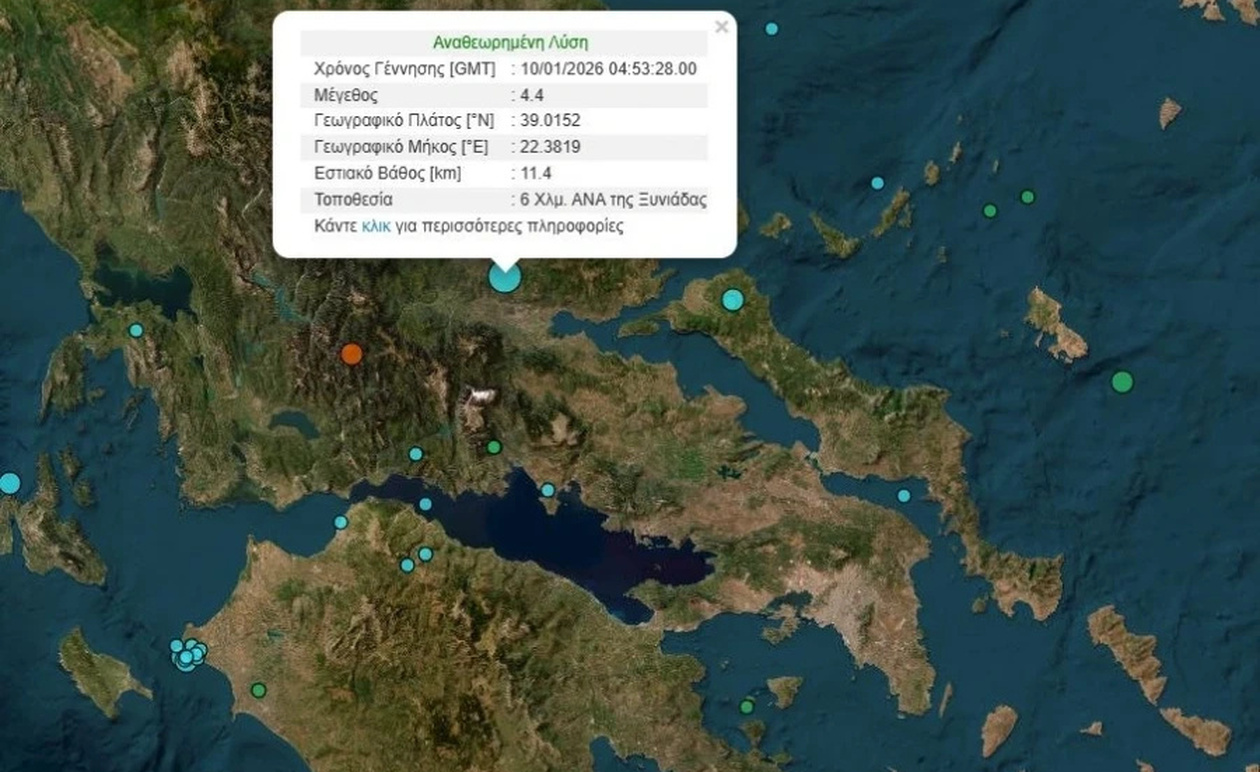Select the cyan marker on northern Evia island
1260x772 pixels.
point(733,299)
